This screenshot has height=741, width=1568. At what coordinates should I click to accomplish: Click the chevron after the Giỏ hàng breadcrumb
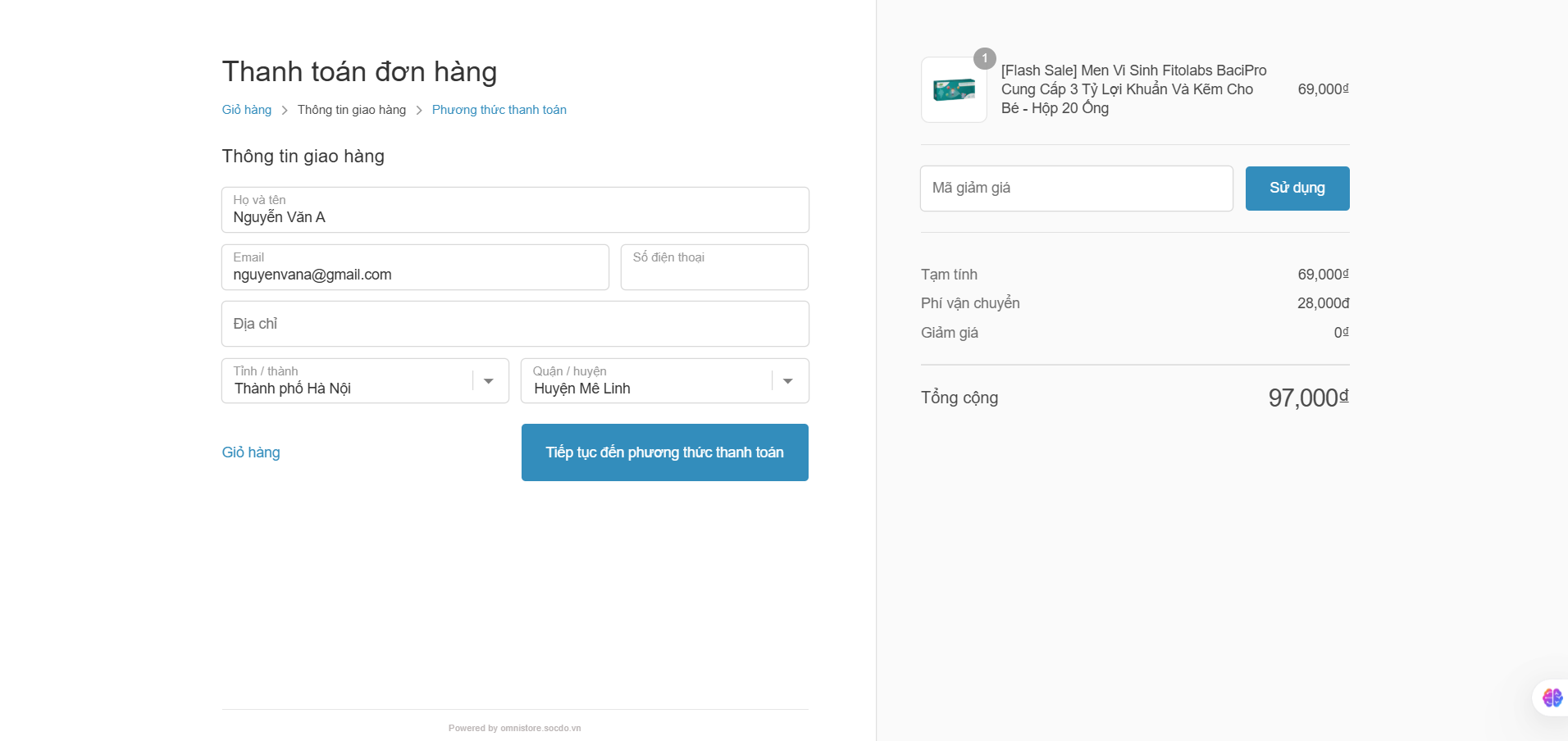[x=285, y=111]
